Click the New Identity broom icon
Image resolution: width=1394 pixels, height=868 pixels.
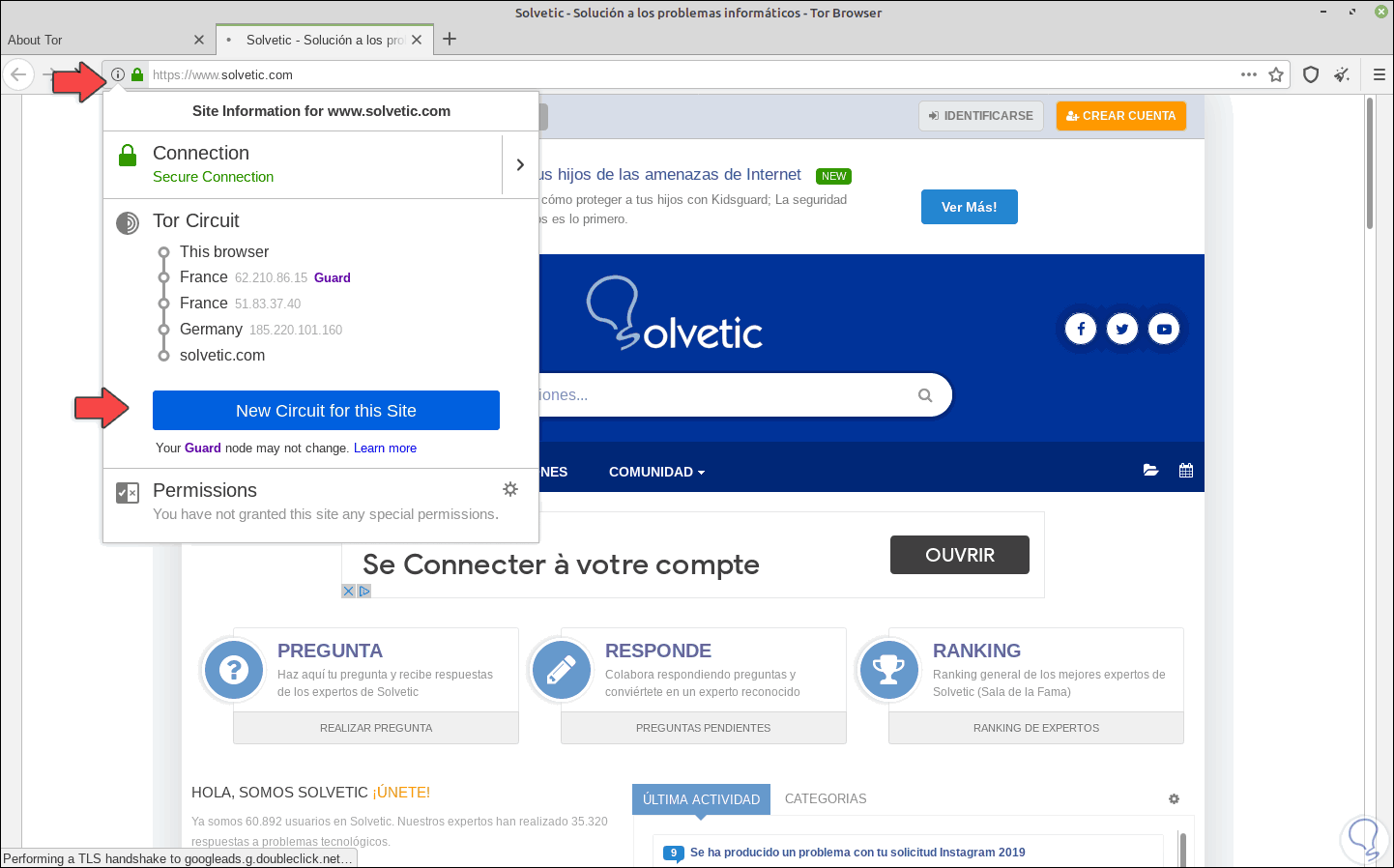pos(1342,74)
